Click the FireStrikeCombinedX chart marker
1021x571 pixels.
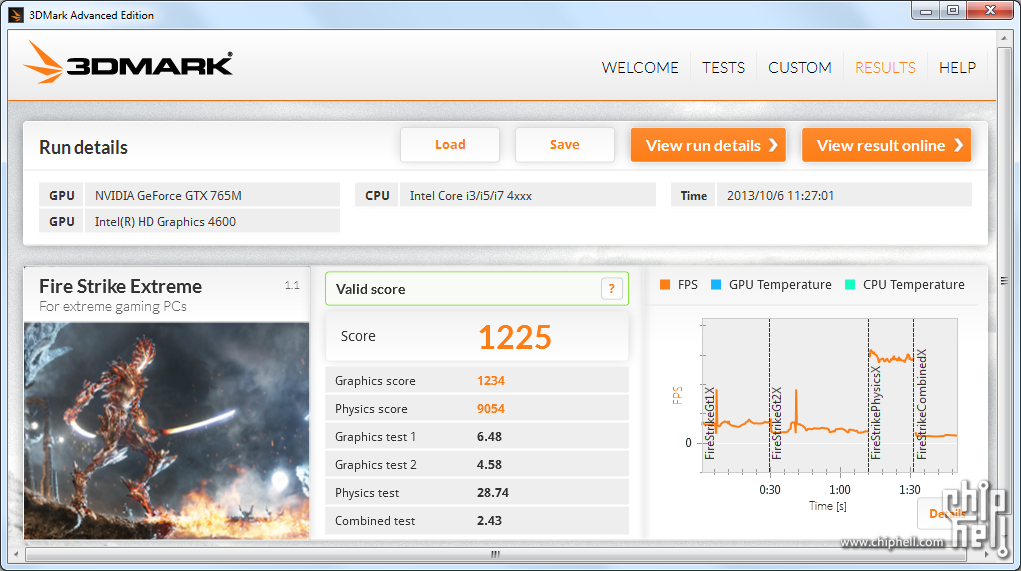[921, 404]
